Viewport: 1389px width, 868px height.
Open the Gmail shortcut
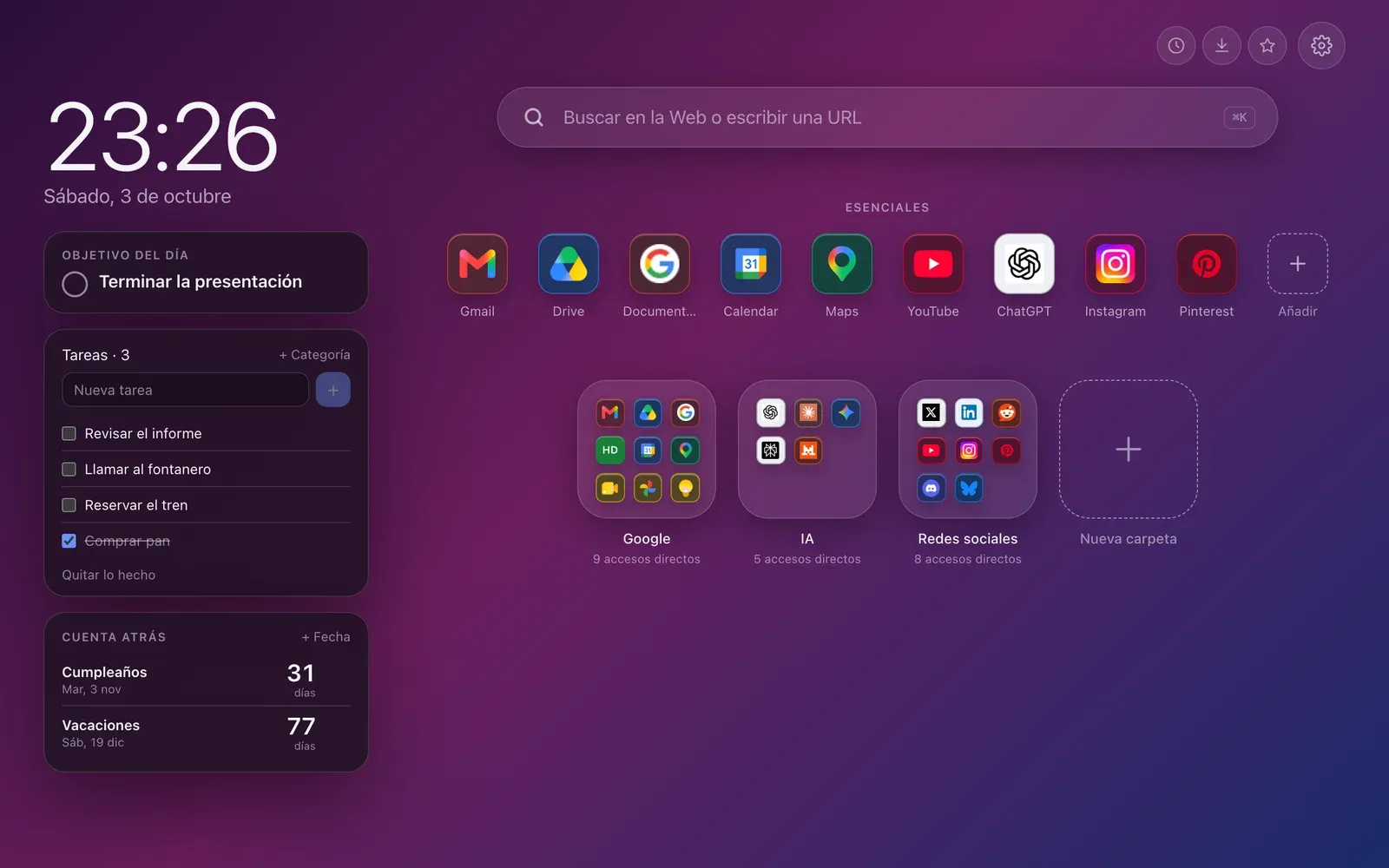477,264
